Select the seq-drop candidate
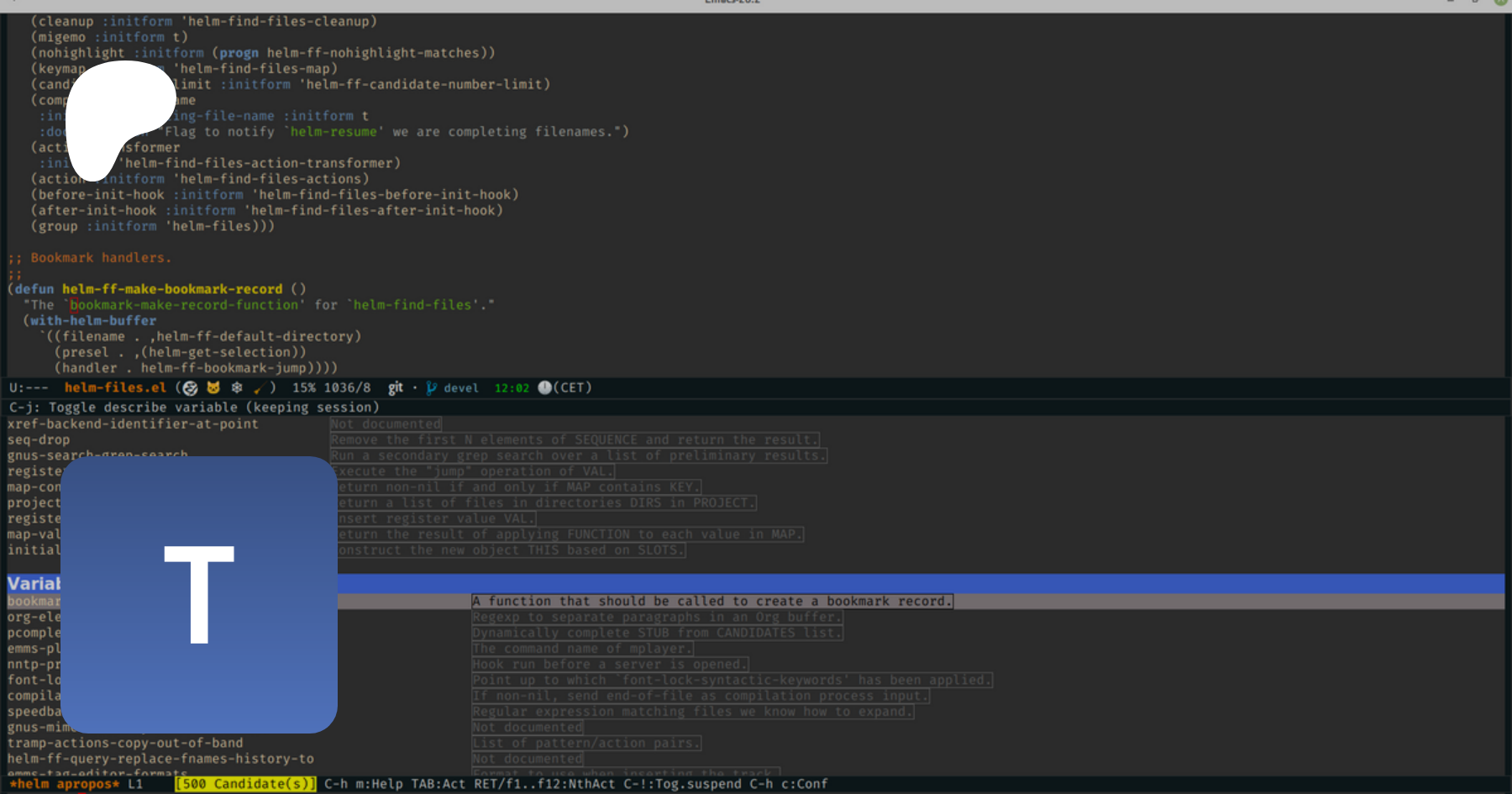Viewport: 1512px width, 794px height. [x=39, y=439]
